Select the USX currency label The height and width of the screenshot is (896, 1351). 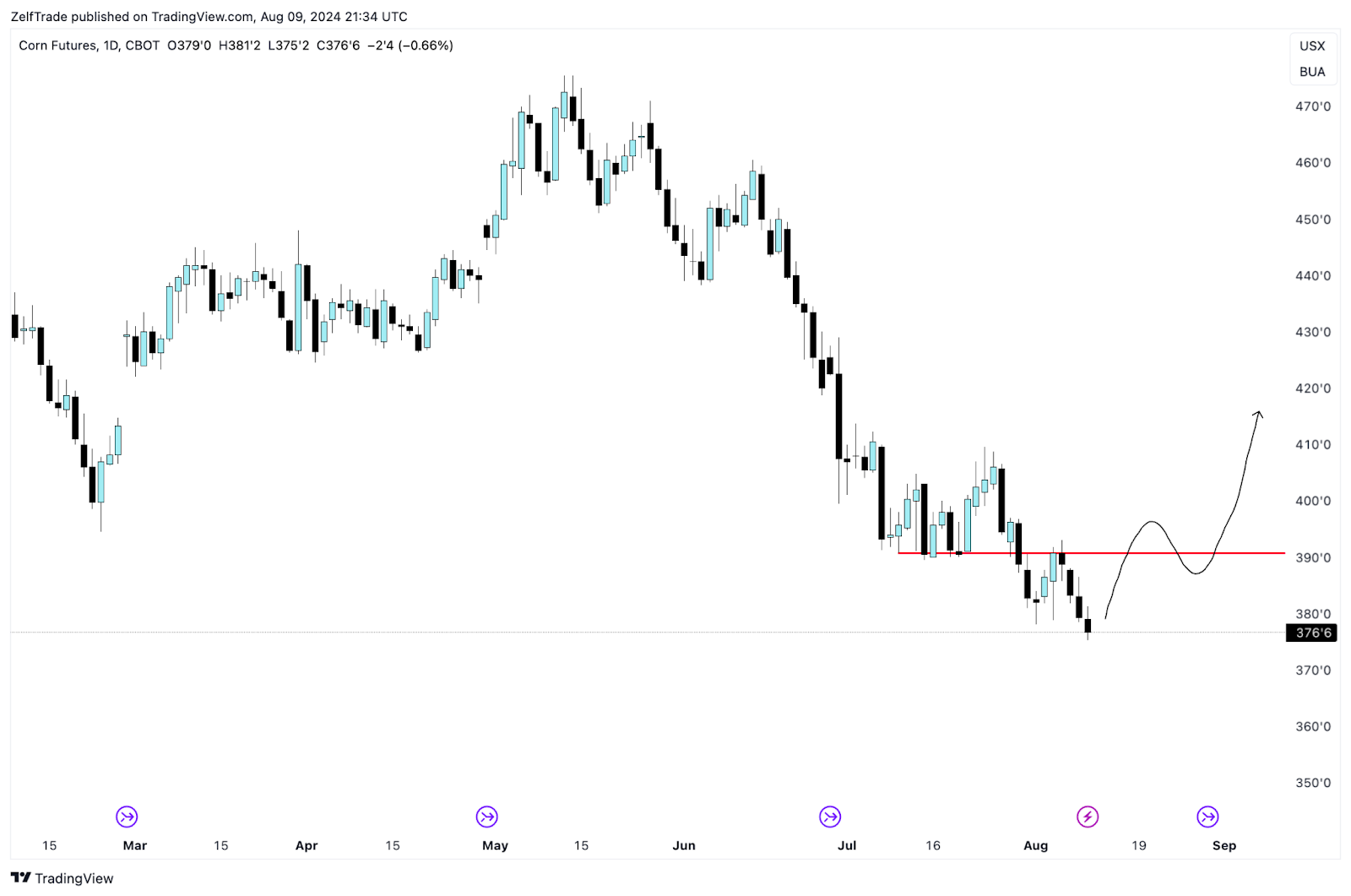(x=1312, y=46)
